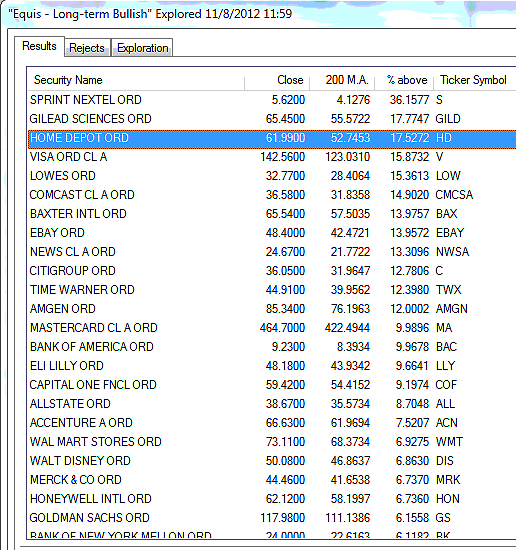Sort by % above column header
Image resolution: width=516 pixels, height=550 pixels.
[404, 80]
